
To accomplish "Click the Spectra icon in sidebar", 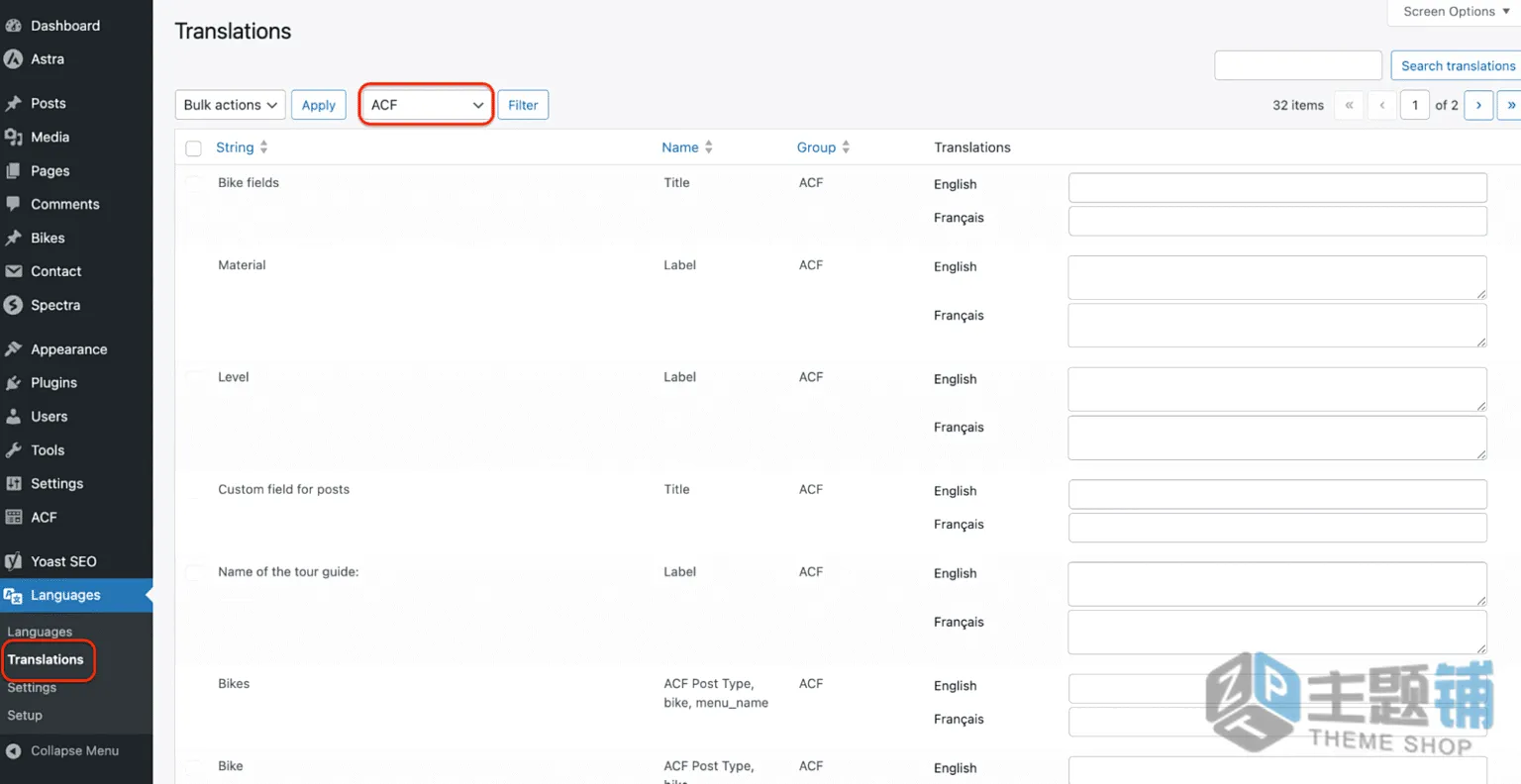I will click(x=13, y=305).
